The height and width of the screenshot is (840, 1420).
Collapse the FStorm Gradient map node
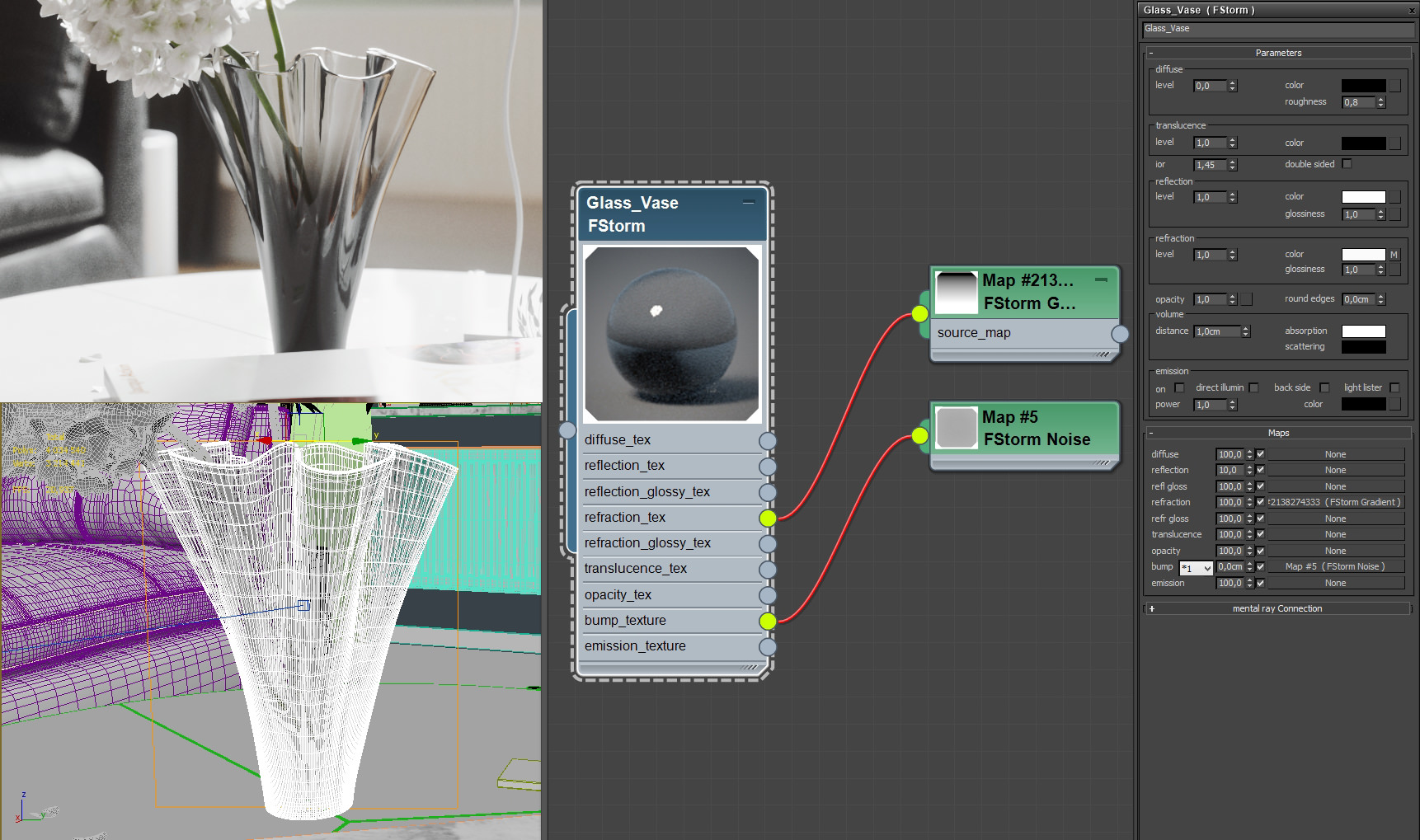pos(1101,280)
